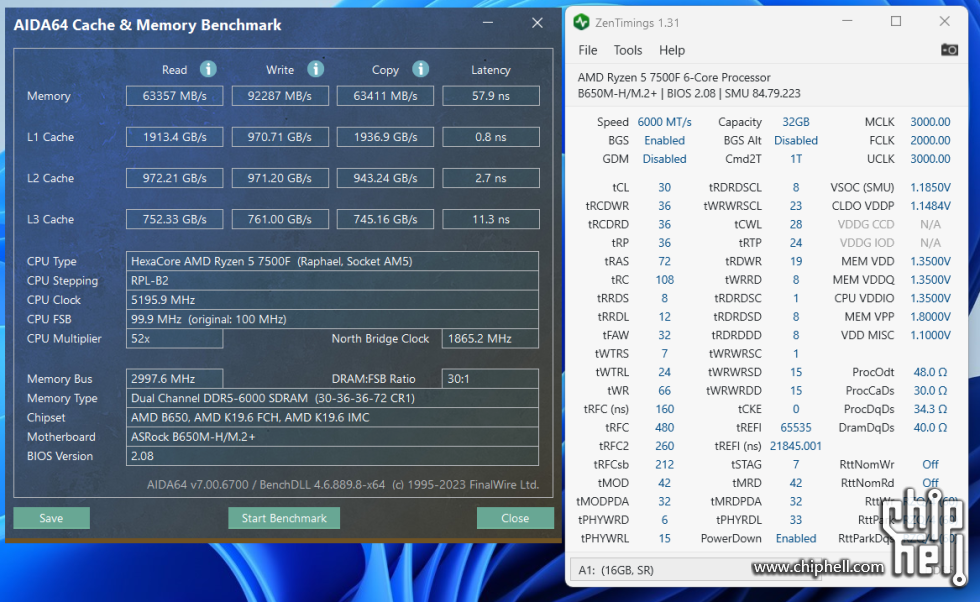The image size is (980, 602).
Task: Click the MEM VPP 1.8000V value
Action: click(930, 316)
